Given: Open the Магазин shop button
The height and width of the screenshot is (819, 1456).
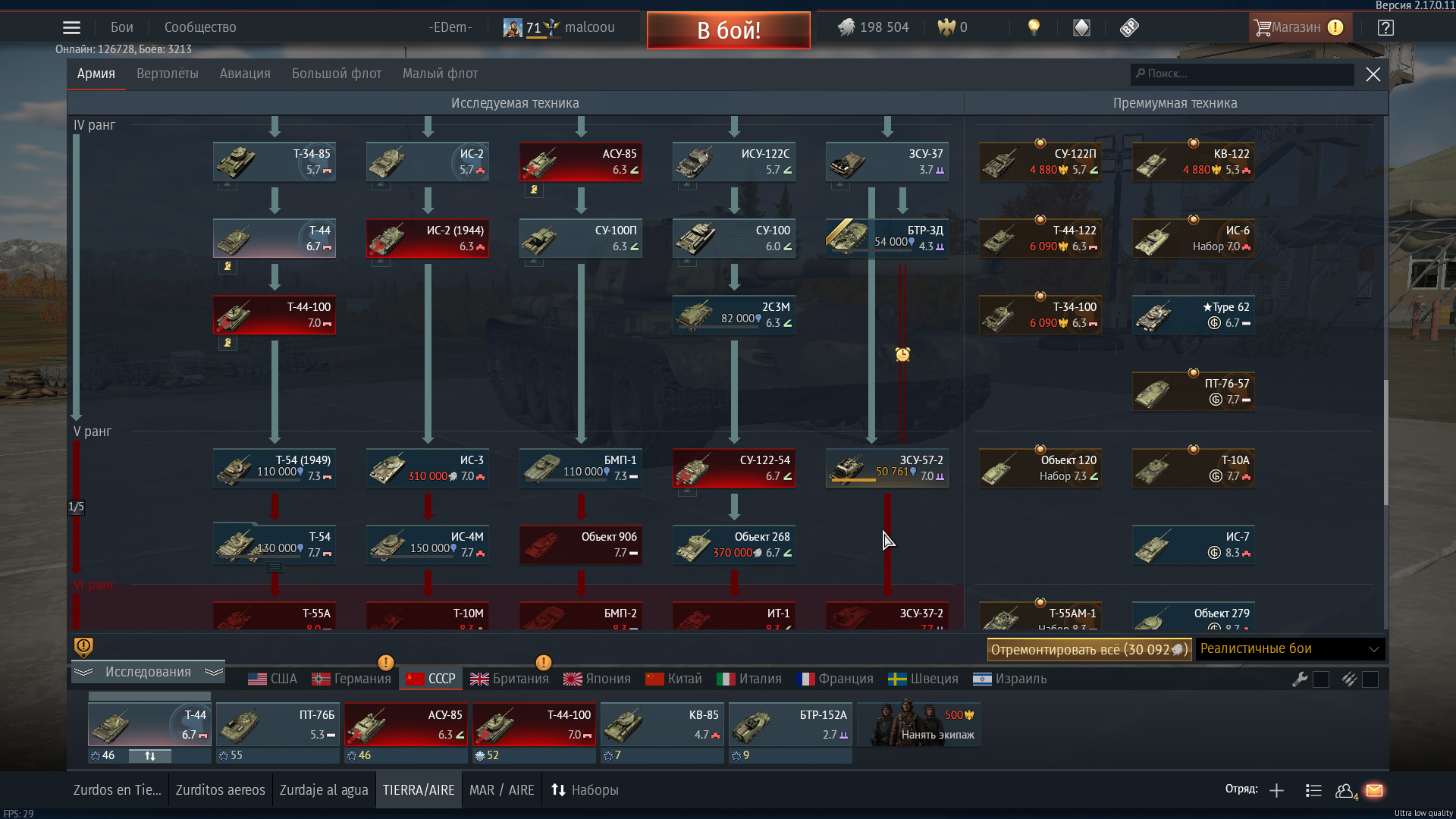Looking at the screenshot, I should 1300,27.
